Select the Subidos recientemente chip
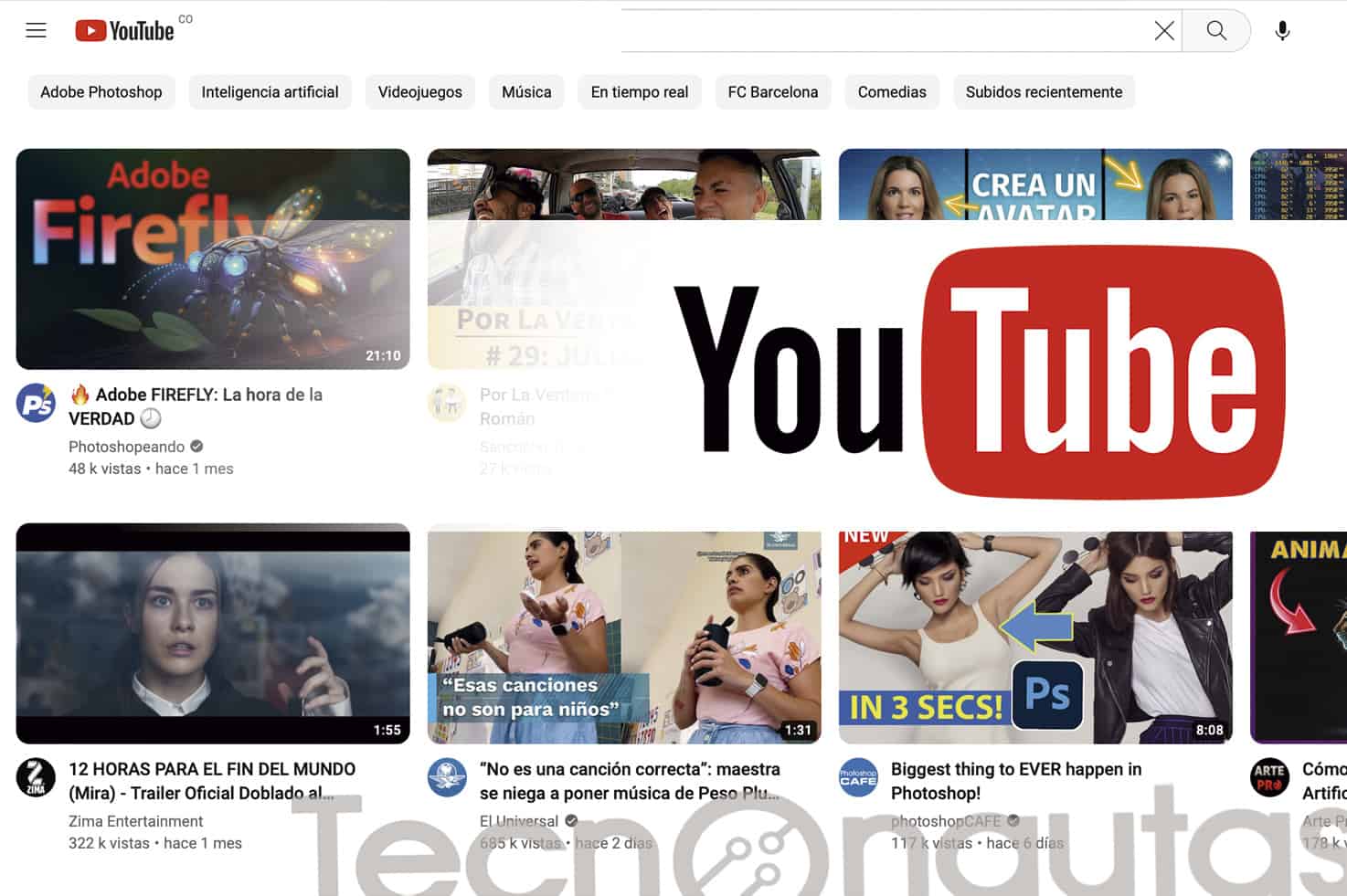The width and height of the screenshot is (1347, 896). click(x=1044, y=92)
